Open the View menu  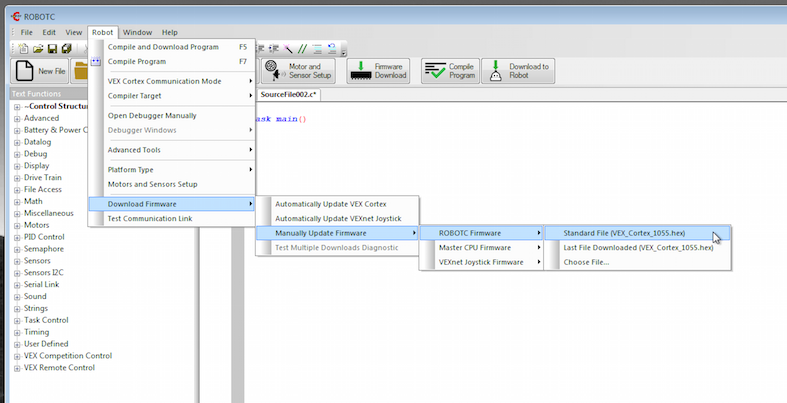click(74, 32)
